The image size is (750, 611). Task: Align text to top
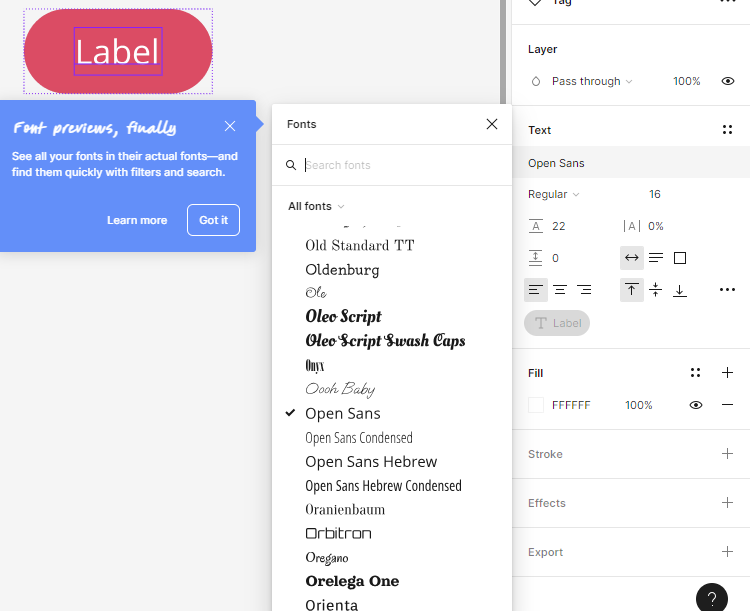[631, 289]
